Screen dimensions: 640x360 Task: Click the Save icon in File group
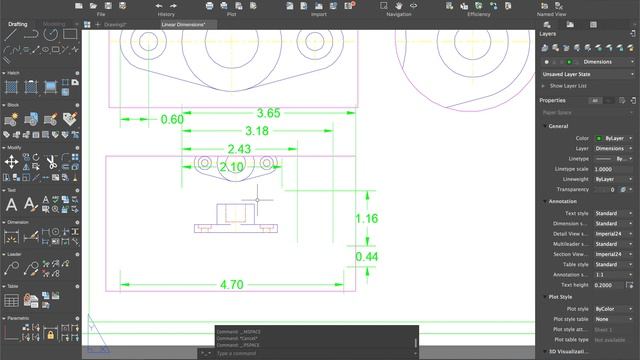click(x=108, y=6)
